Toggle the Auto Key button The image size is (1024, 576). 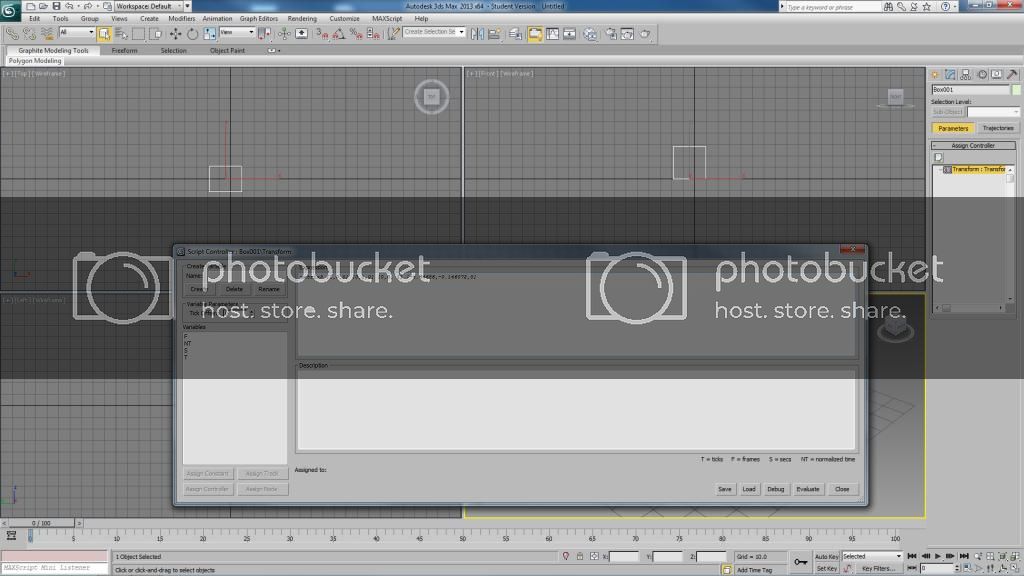tap(826, 556)
